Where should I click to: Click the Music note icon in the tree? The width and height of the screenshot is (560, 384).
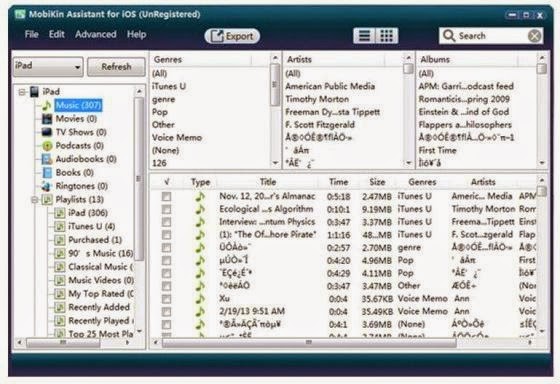tap(47, 105)
